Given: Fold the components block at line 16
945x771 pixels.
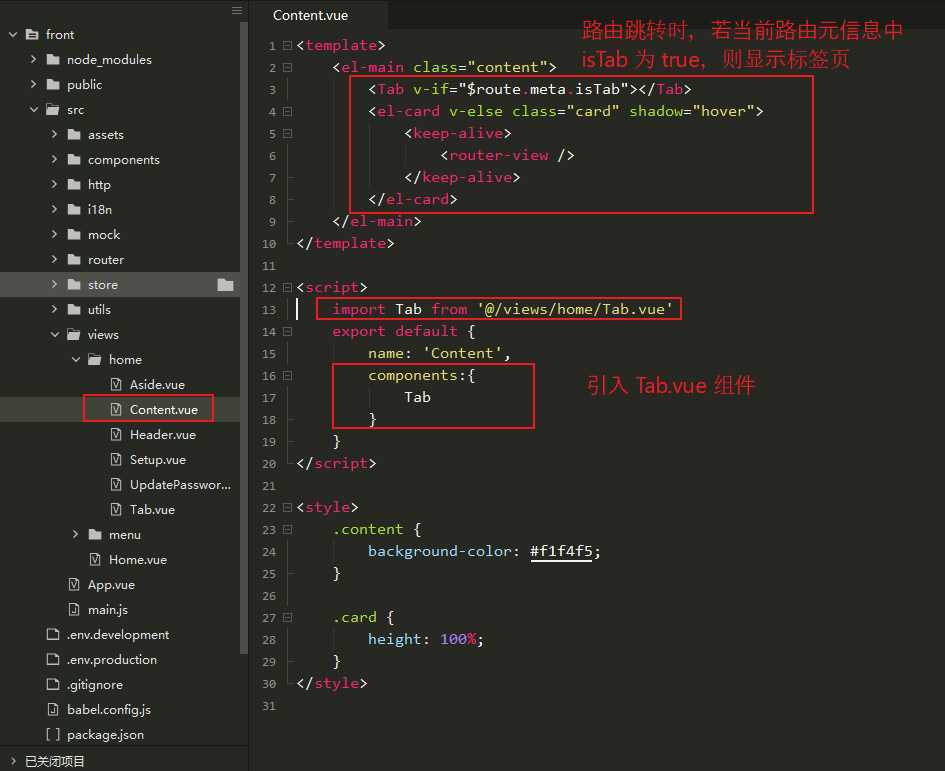Looking at the screenshot, I should (x=287, y=376).
